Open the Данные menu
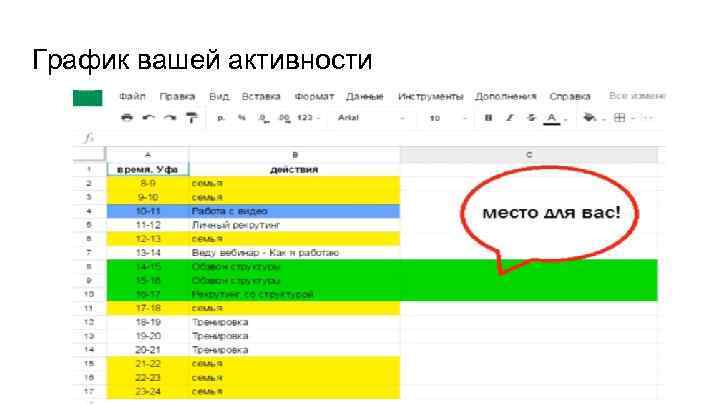 tap(365, 97)
